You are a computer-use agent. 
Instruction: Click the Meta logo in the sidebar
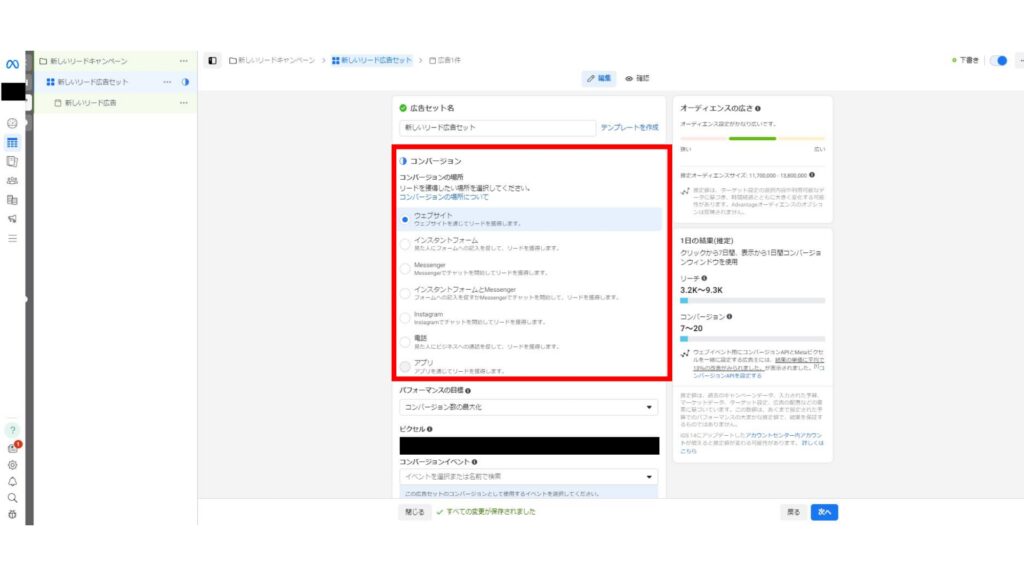pyautogui.click(x=11, y=62)
